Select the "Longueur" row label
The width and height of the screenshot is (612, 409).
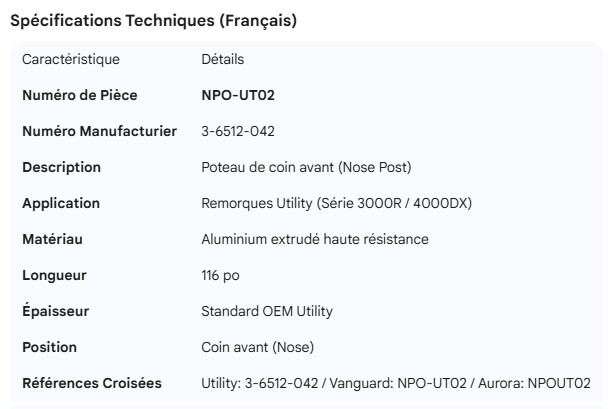[x=54, y=276]
